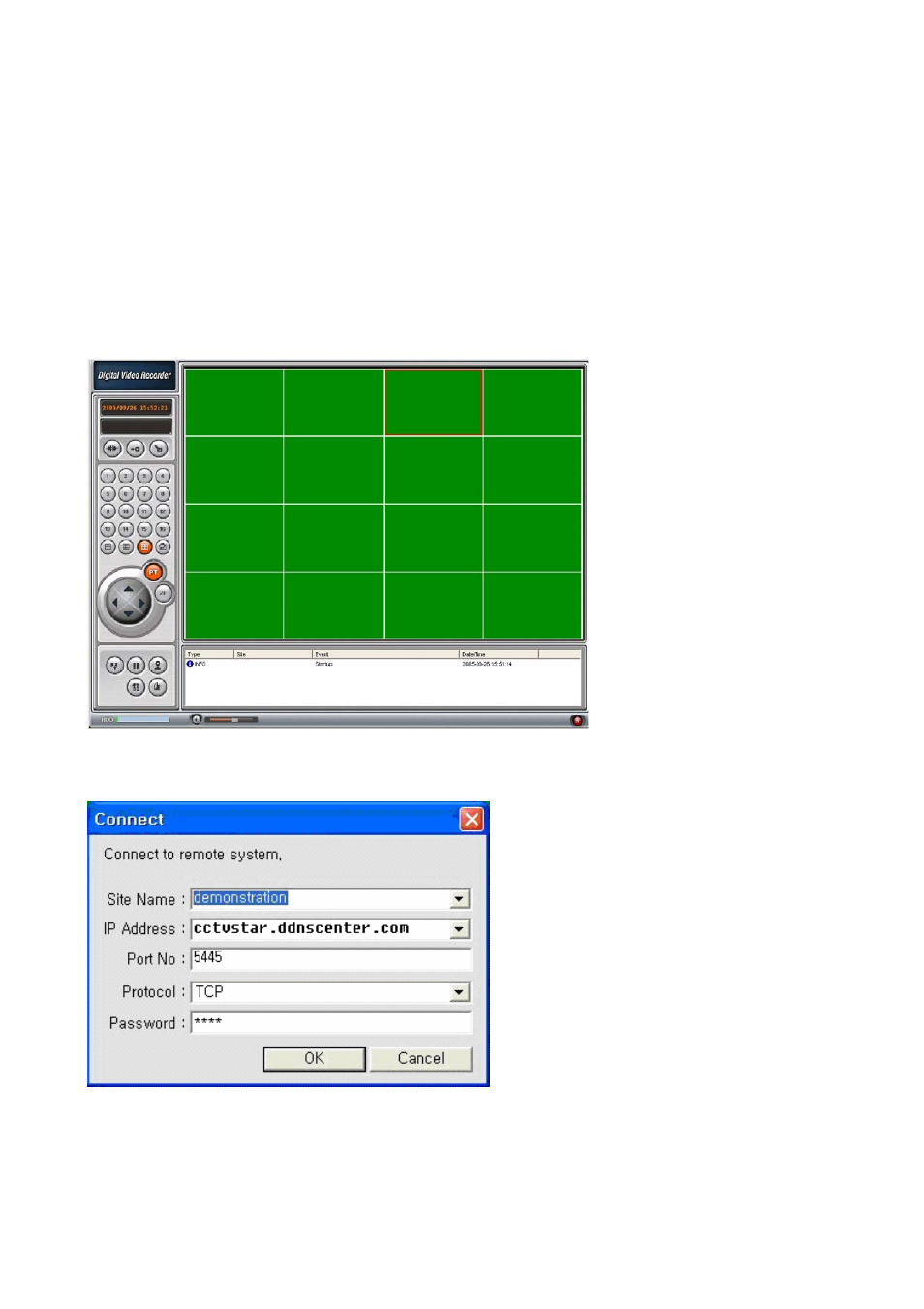
Task: Click the bottom-left button in lower control group
Action: coord(136,687)
